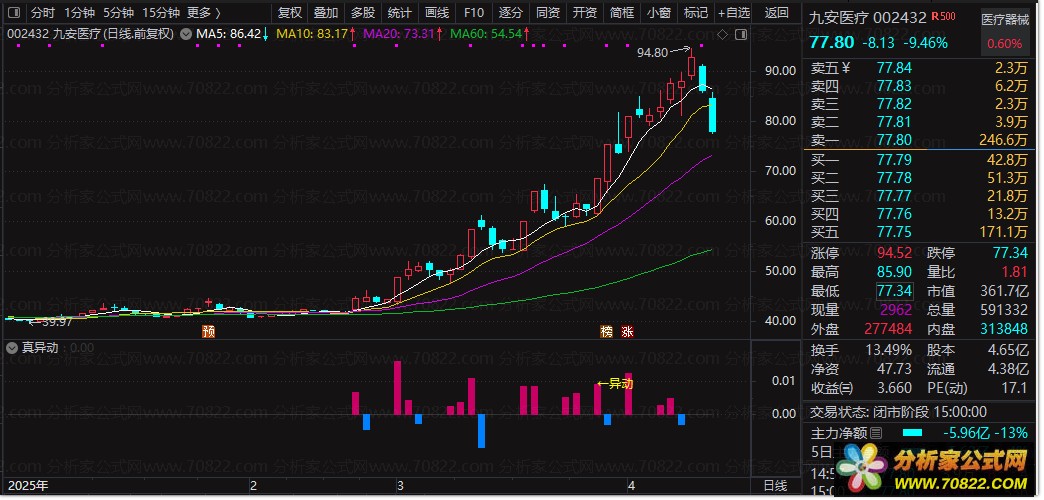Open the 主力净额 detail list icon
Viewport: 1044px width, 500px height.
pos(876,433)
